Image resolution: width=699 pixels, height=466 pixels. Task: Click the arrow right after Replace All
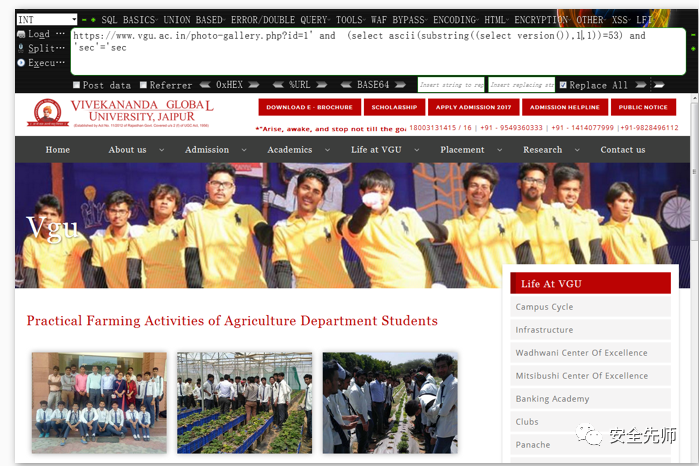point(641,85)
